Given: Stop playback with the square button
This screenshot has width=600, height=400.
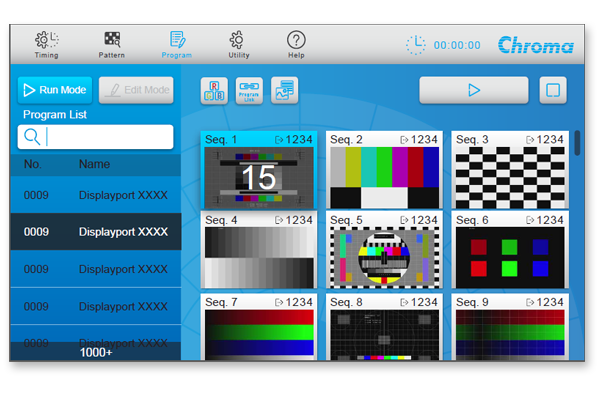Looking at the screenshot, I should point(553,90).
